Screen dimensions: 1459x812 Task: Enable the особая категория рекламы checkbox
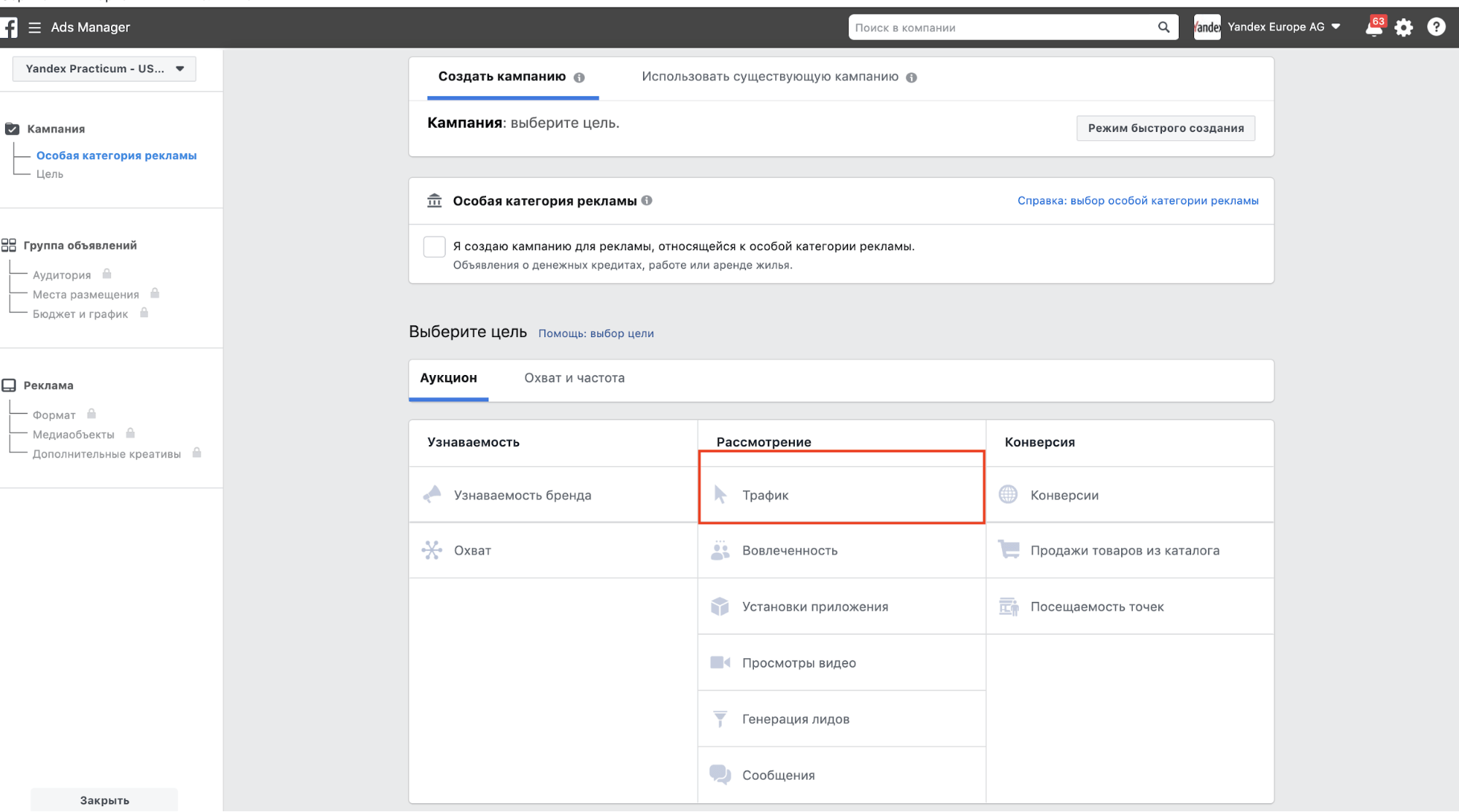[x=434, y=247]
